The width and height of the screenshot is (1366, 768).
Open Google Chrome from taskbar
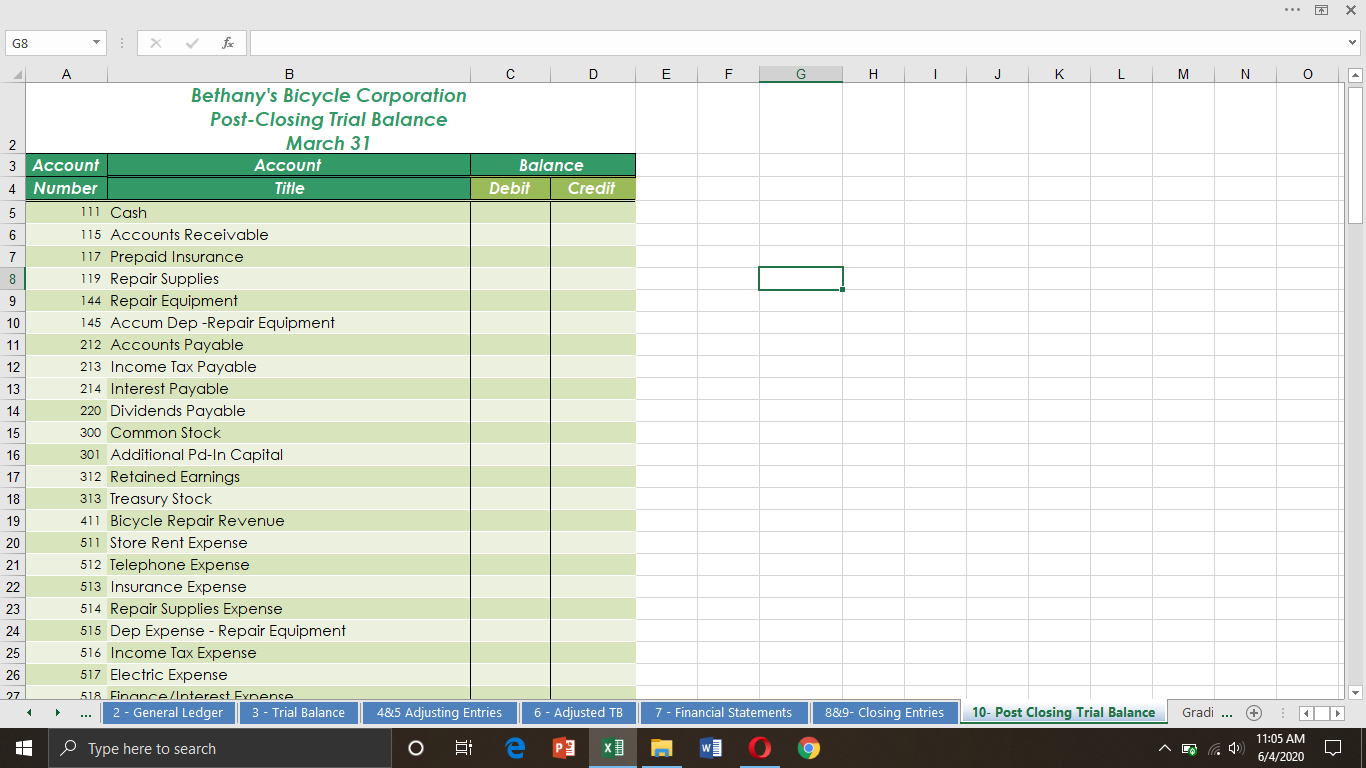click(x=809, y=748)
